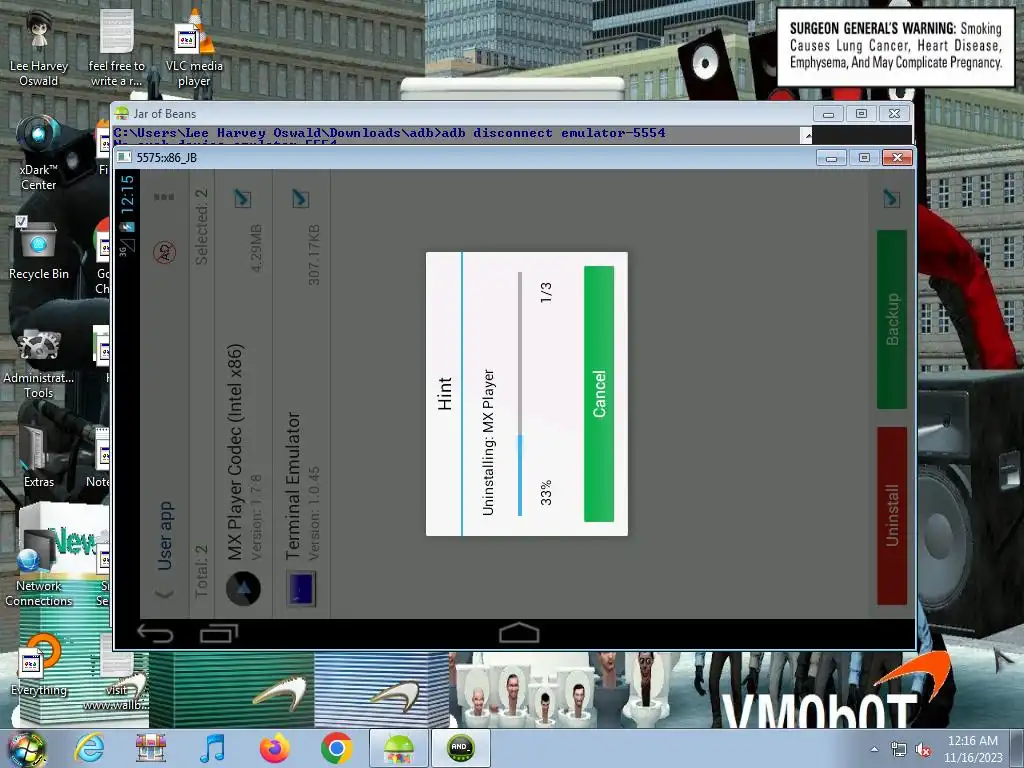The height and width of the screenshot is (768, 1024).
Task: Open the Extras desktop folder
Action: click(x=39, y=455)
